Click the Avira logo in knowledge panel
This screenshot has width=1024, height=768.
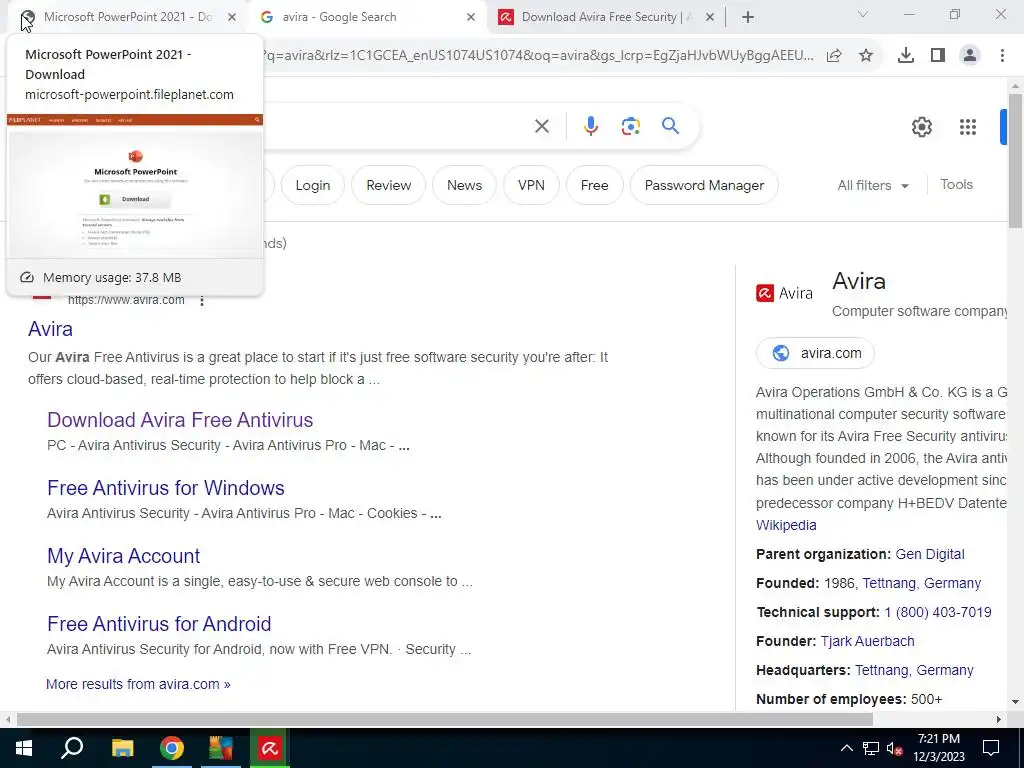[x=784, y=293]
